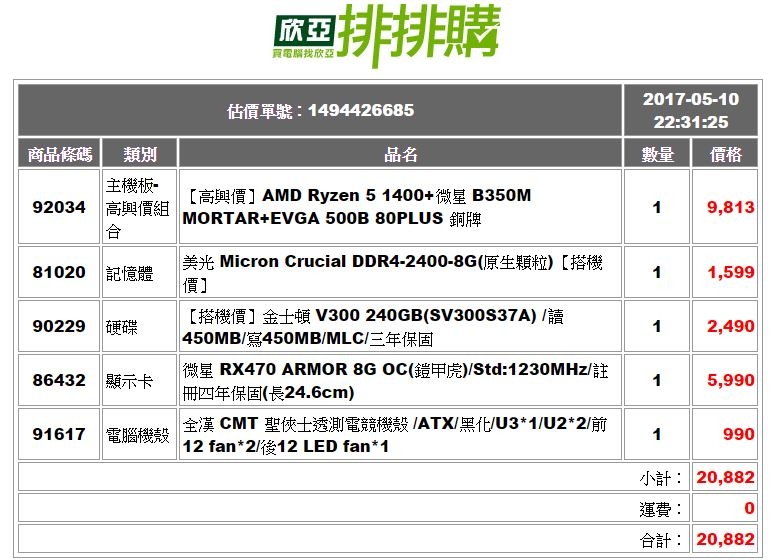Click the date 2017-05-10 22:31:25
This screenshot has height=560, width=778.
coord(691,110)
